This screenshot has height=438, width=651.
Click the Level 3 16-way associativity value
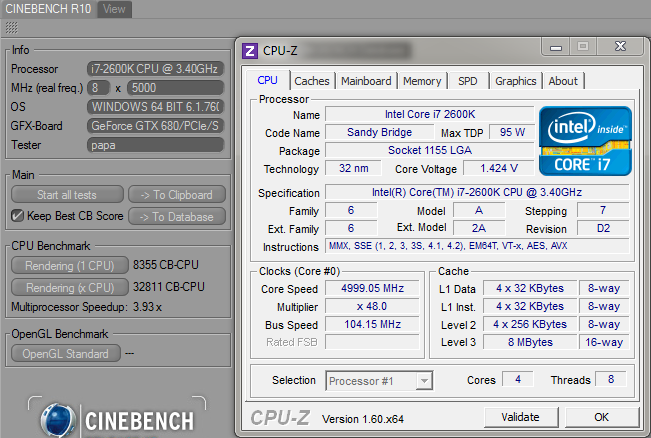click(x=604, y=343)
